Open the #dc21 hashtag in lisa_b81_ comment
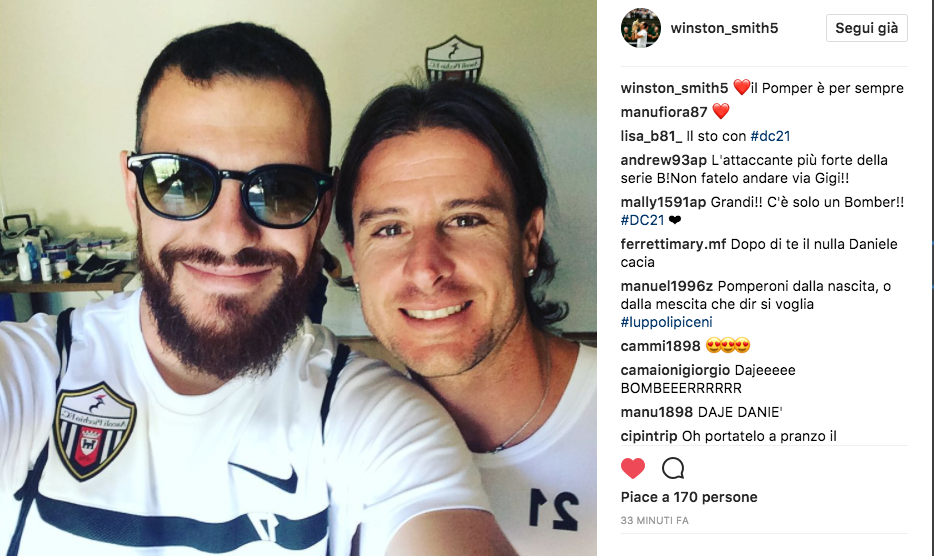 click(x=770, y=136)
